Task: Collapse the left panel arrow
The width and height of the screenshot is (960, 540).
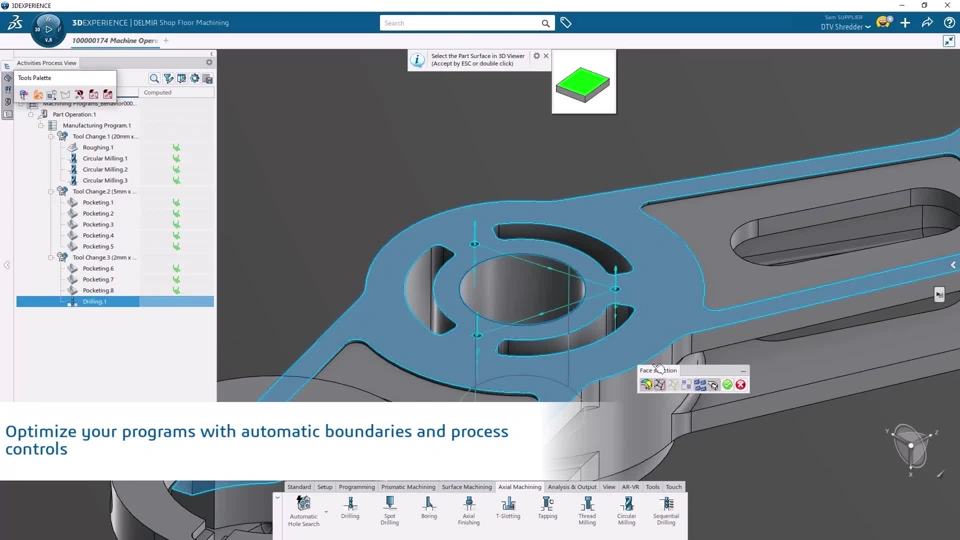Action: point(7,265)
